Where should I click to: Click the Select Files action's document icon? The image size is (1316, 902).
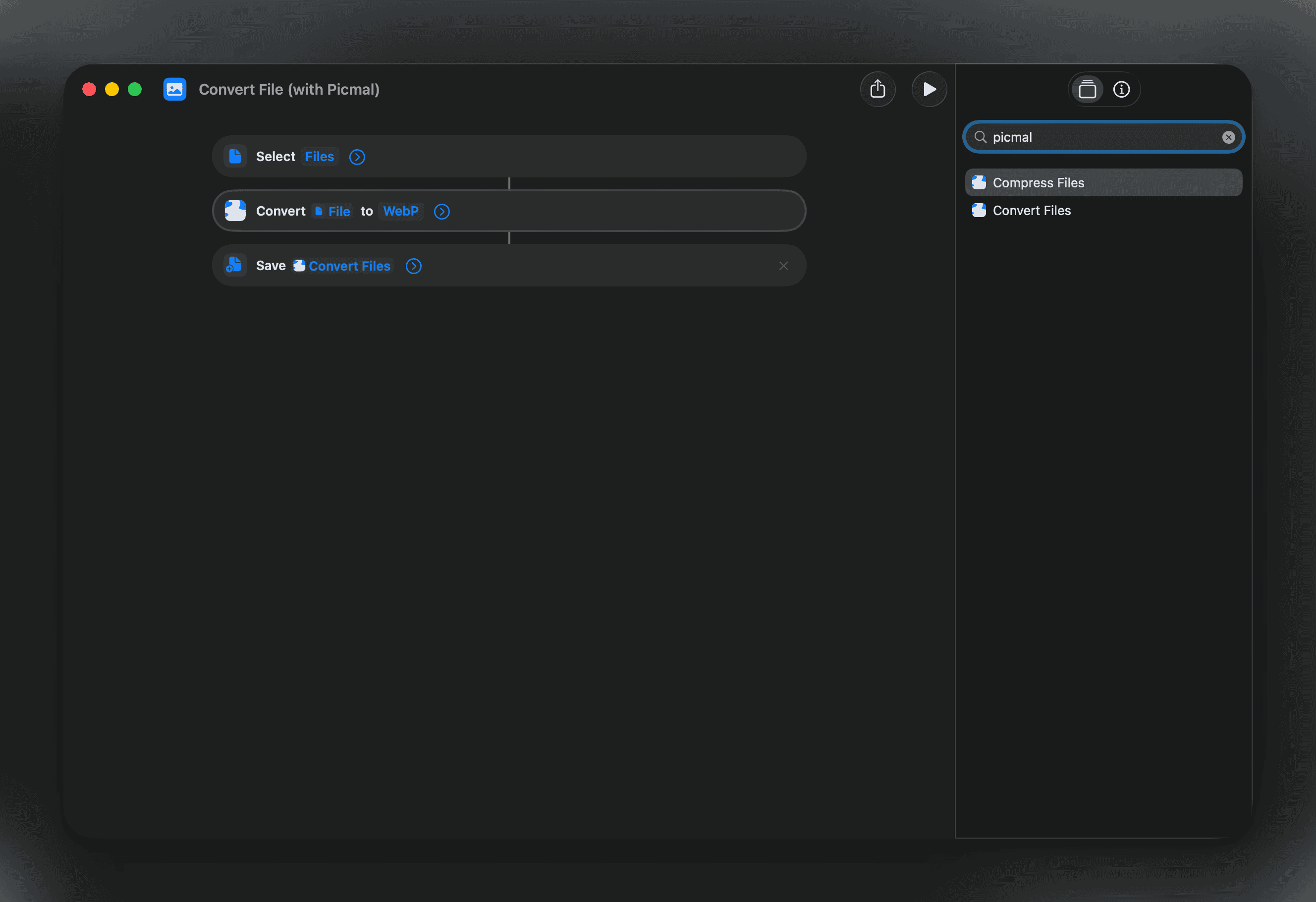click(235, 157)
